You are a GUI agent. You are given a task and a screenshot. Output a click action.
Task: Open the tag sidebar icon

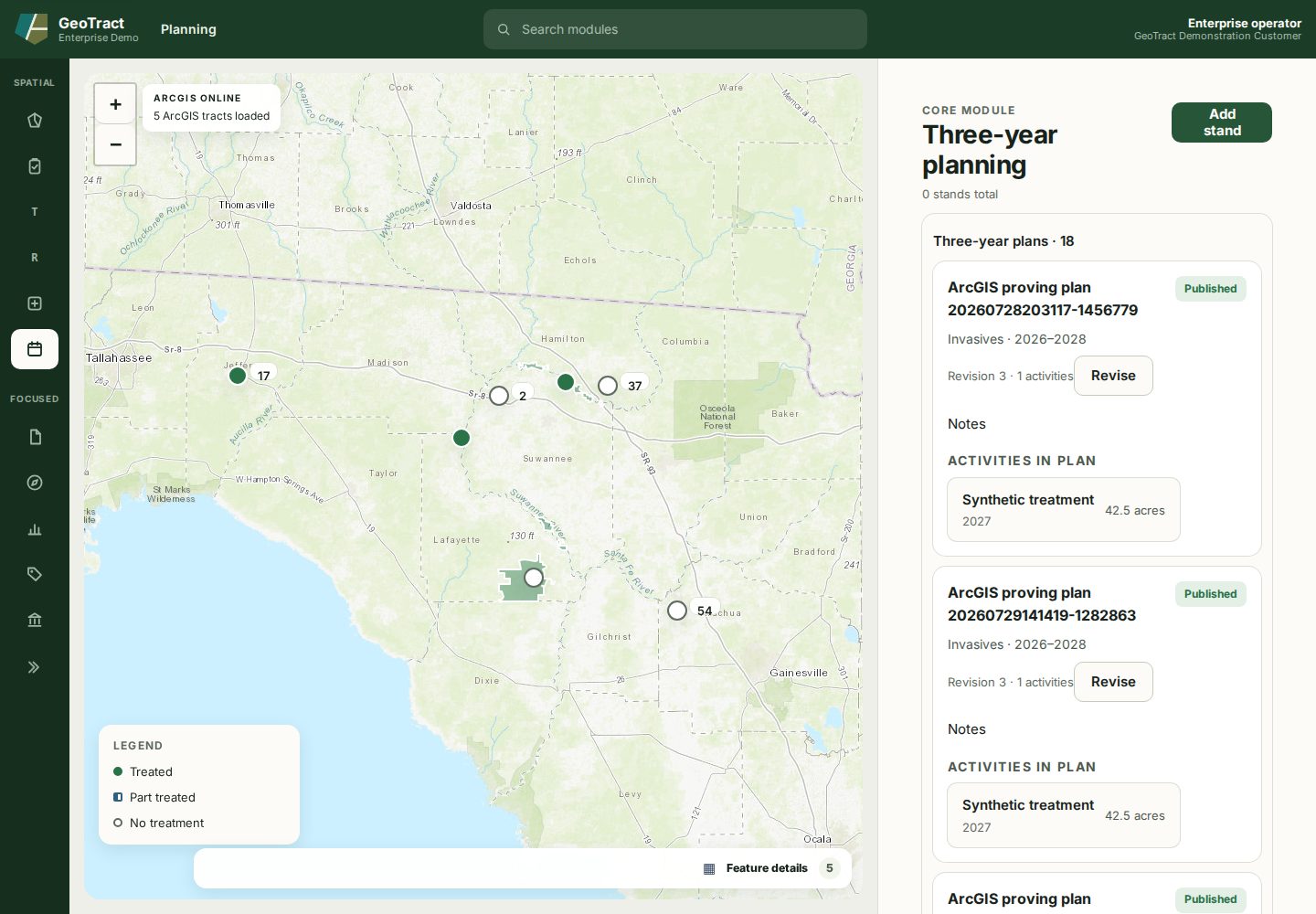pos(35,574)
